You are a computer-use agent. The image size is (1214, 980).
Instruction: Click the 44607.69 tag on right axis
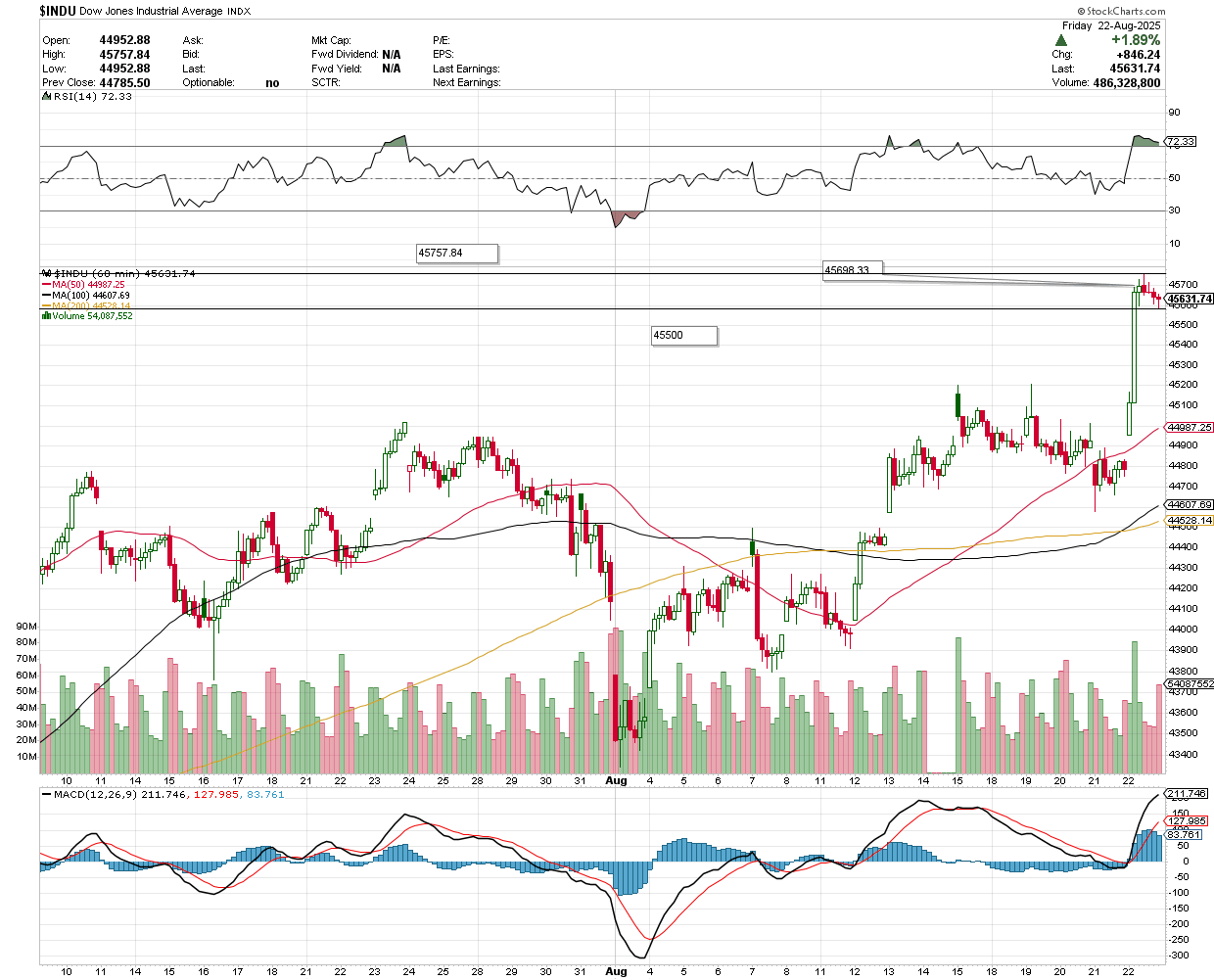[x=1191, y=505]
